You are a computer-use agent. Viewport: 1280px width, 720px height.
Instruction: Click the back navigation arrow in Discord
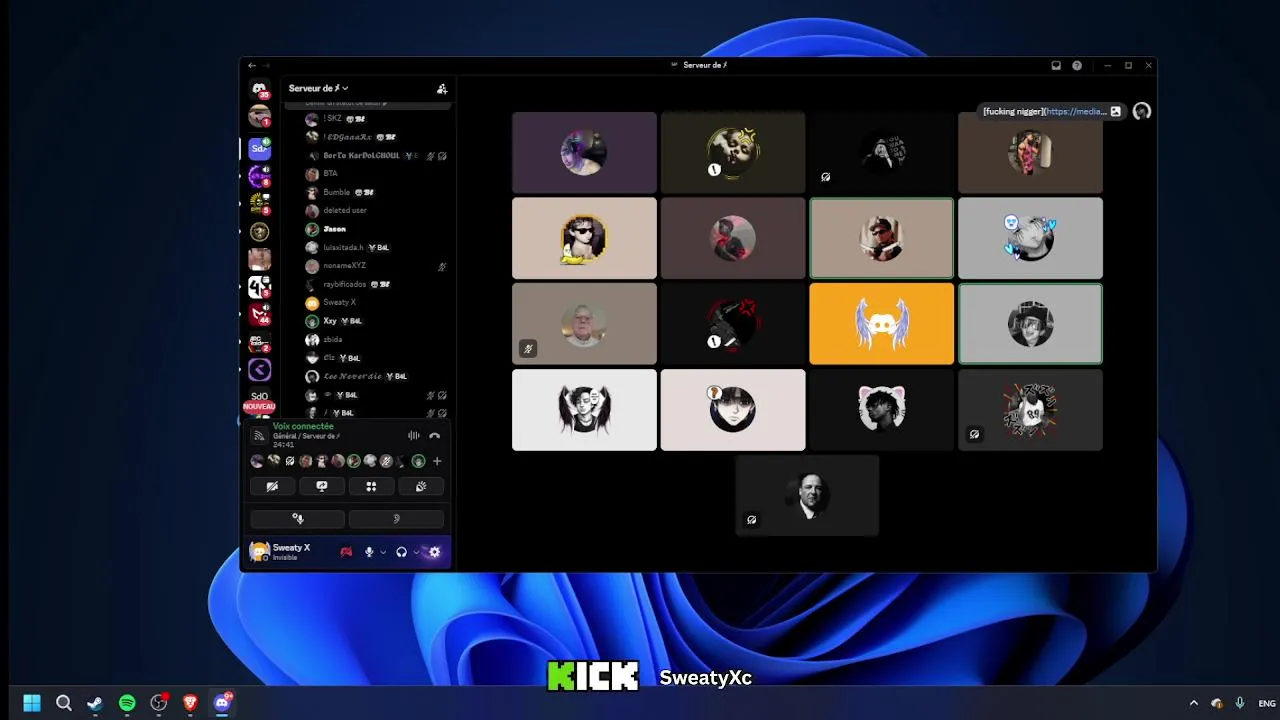(252, 65)
